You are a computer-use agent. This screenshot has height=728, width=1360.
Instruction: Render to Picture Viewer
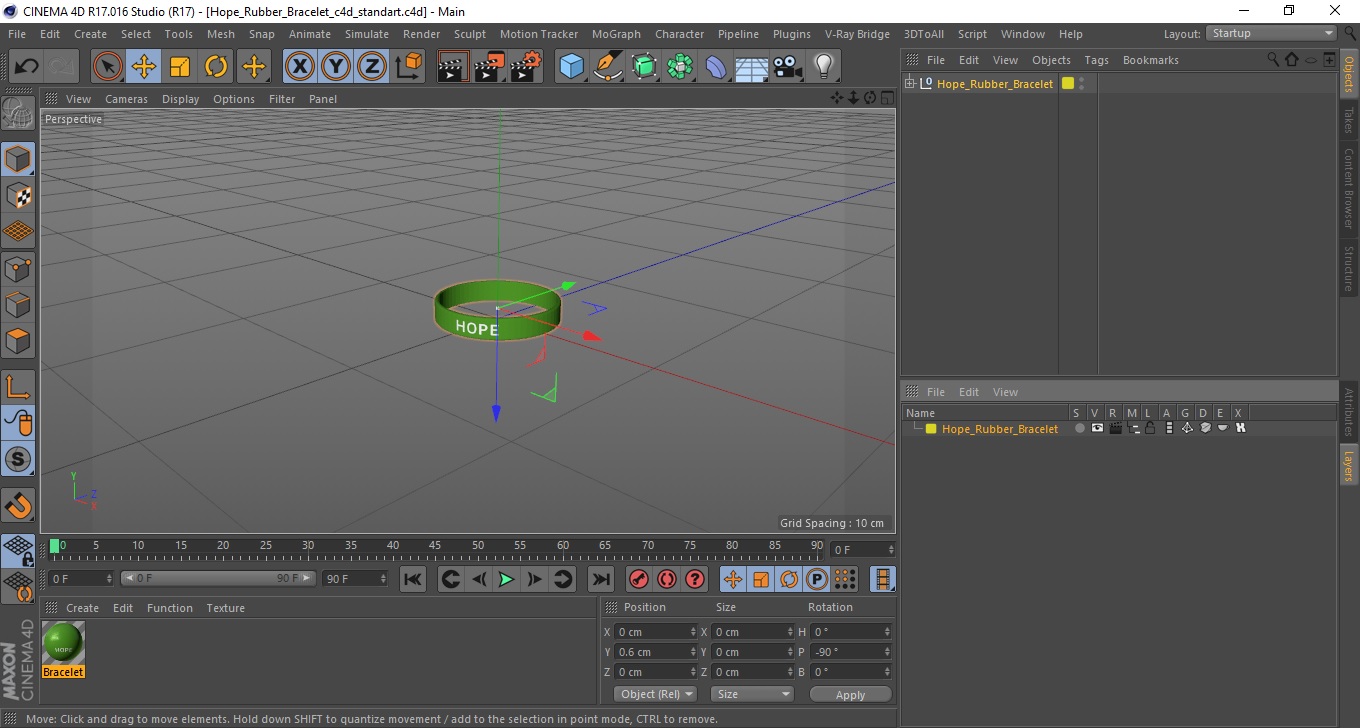(x=490, y=67)
